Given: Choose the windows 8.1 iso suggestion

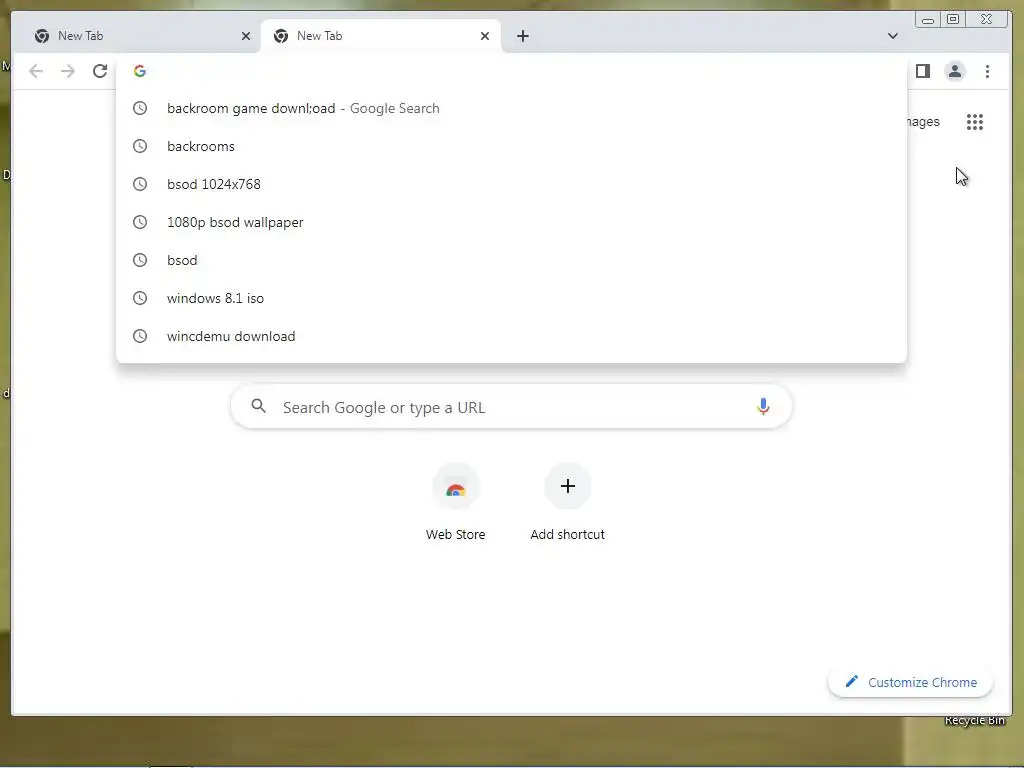Looking at the screenshot, I should (x=511, y=298).
